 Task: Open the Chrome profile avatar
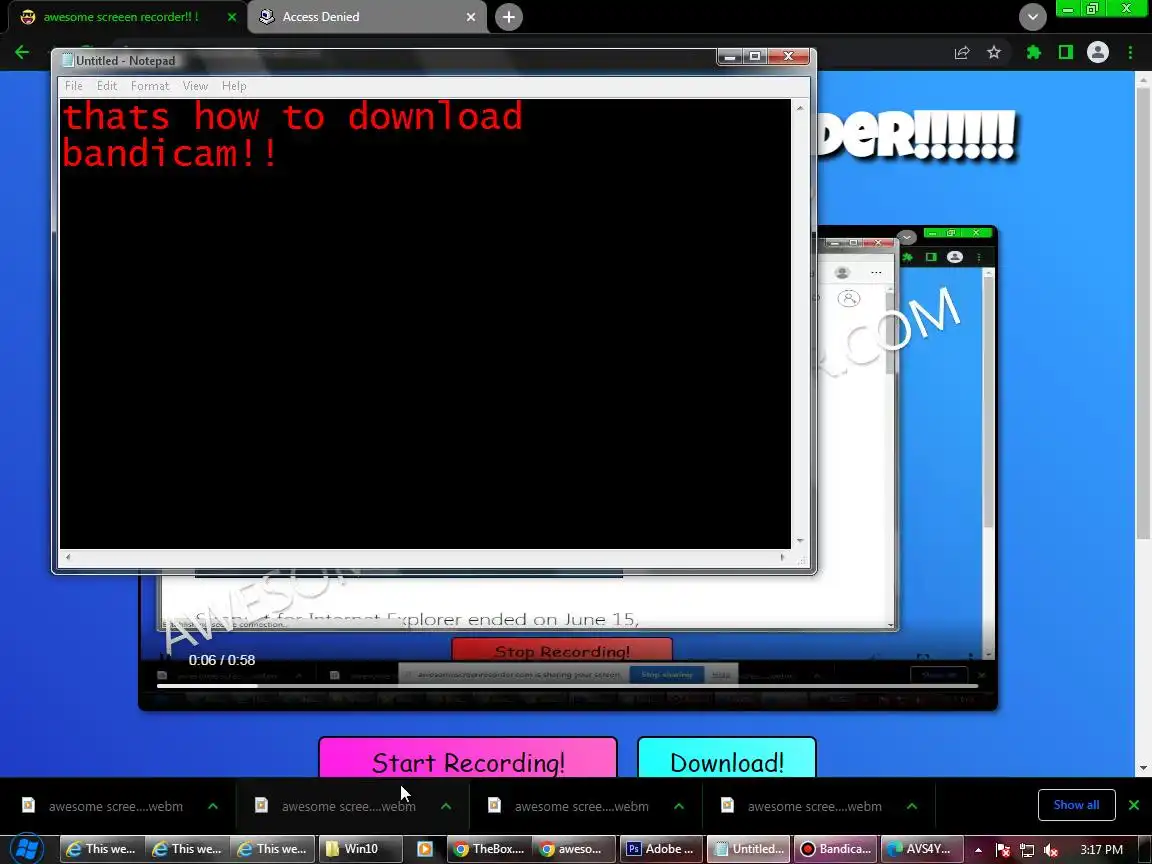click(x=1098, y=52)
